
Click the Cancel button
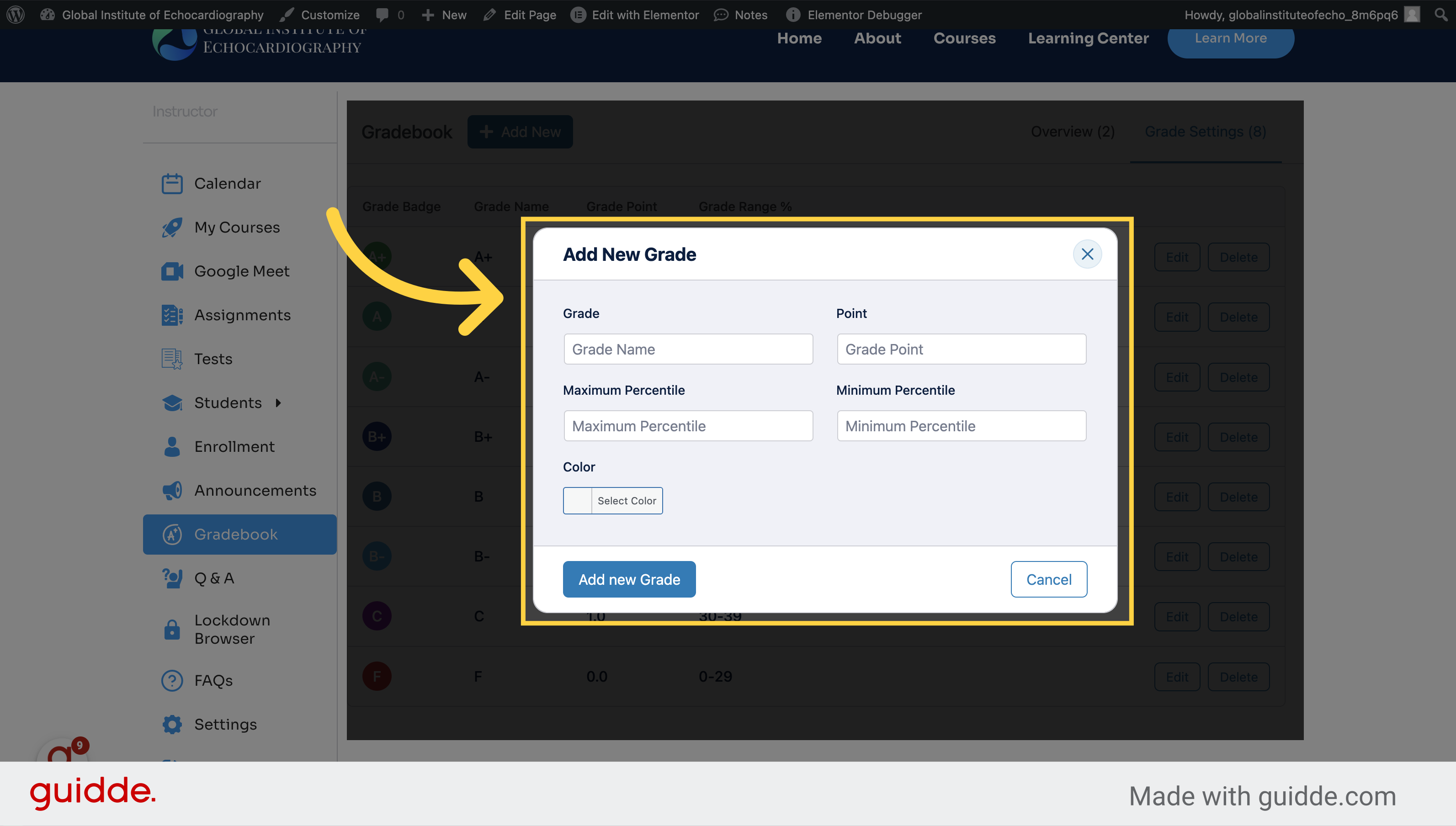[x=1048, y=579]
